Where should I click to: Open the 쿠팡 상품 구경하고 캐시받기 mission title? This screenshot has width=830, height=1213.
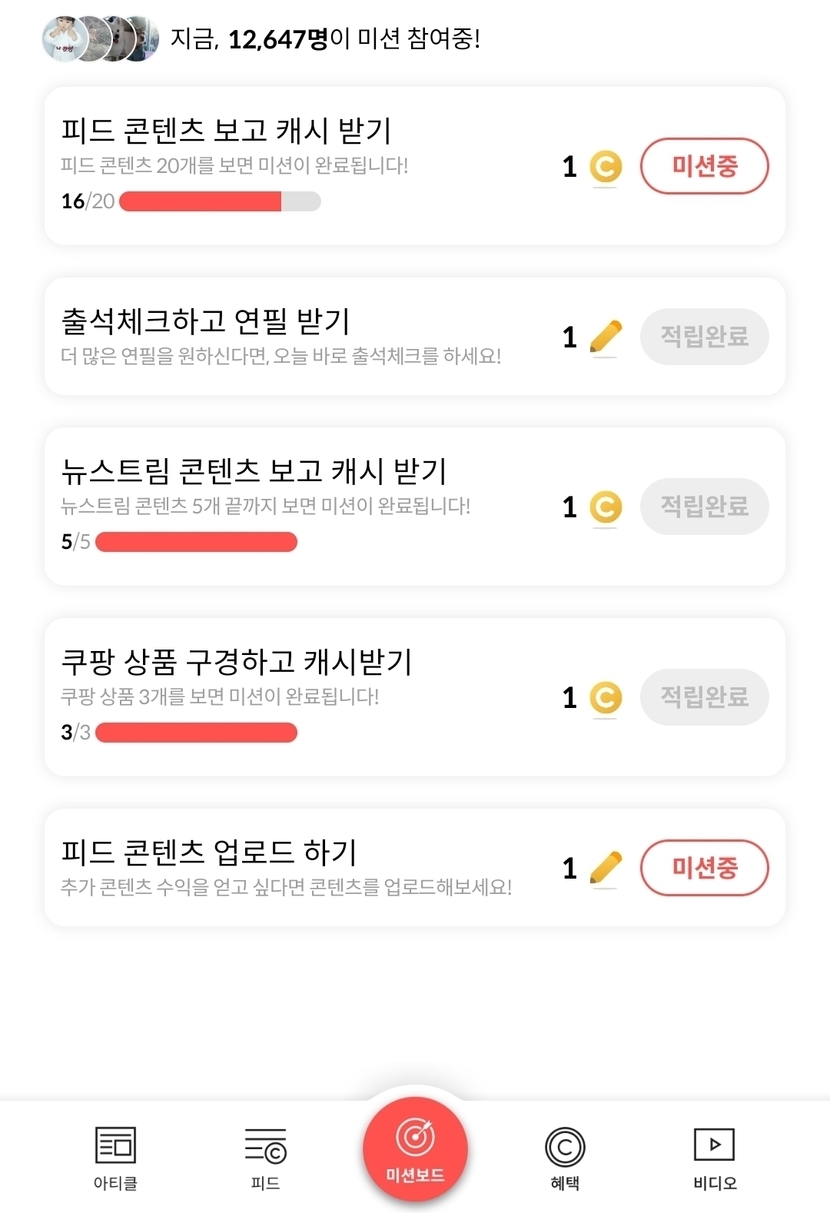pos(236,661)
